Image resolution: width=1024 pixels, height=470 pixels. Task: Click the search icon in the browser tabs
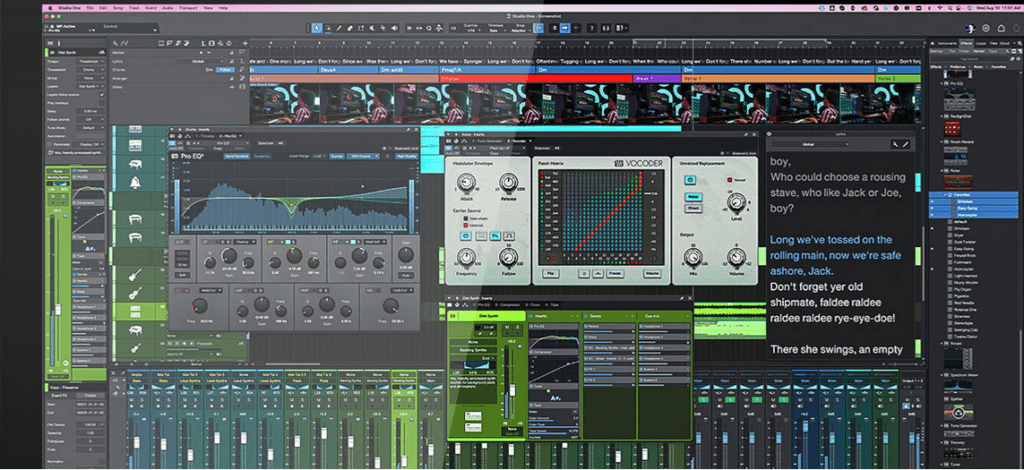point(1019,43)
